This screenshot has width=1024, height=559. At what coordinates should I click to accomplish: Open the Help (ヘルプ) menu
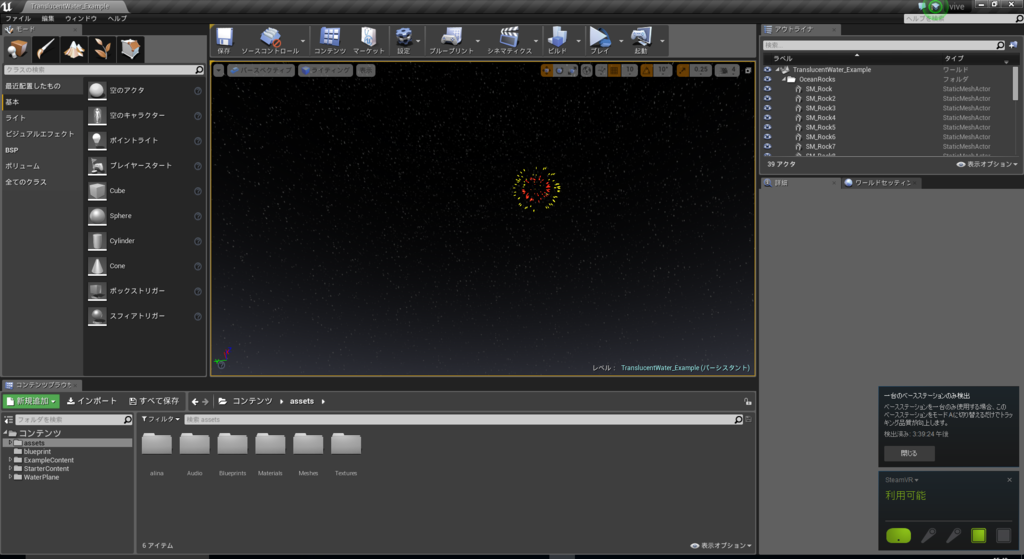coord(118,18)
